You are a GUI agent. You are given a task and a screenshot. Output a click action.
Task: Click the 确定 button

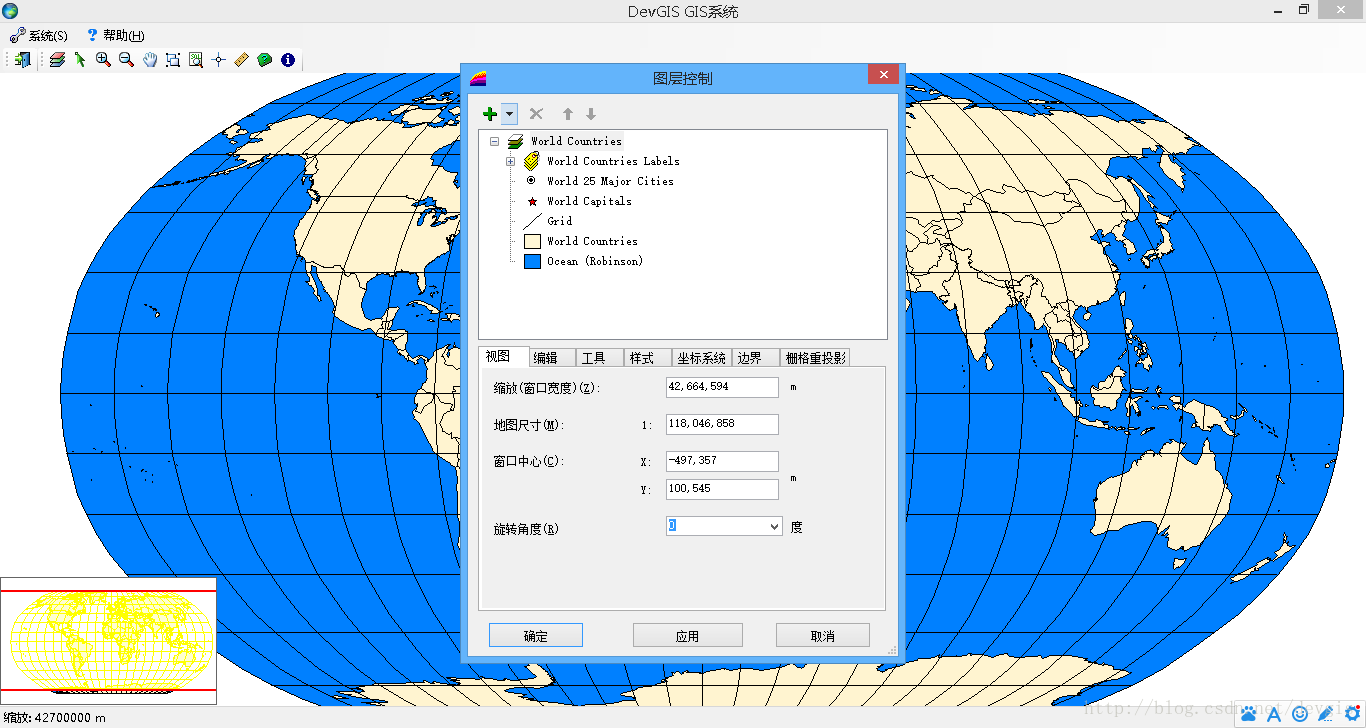[x=536, y=635]
